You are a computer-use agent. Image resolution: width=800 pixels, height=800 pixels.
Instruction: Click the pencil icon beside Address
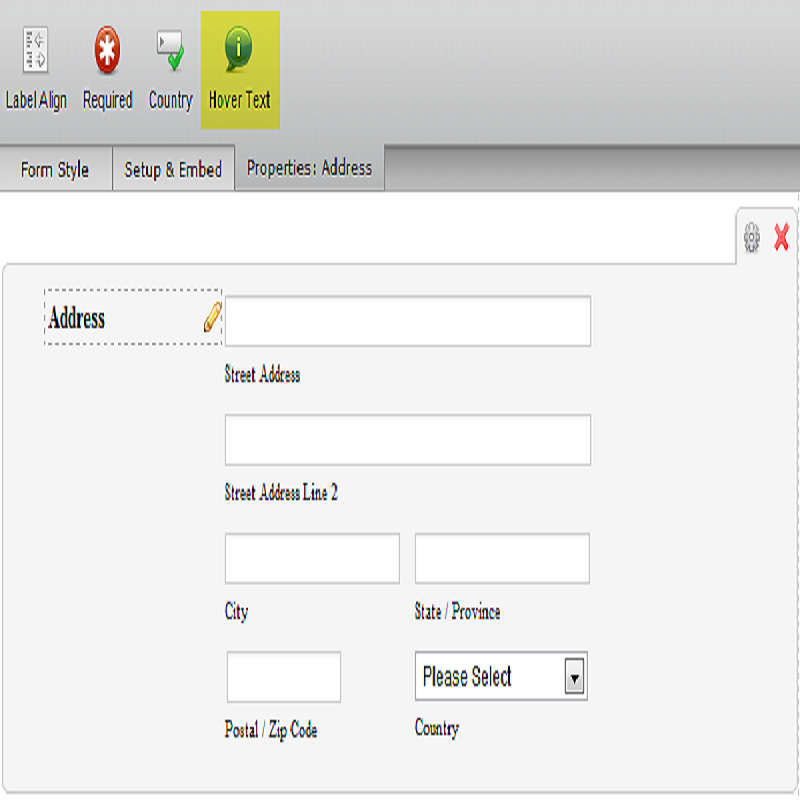[212, 318]
